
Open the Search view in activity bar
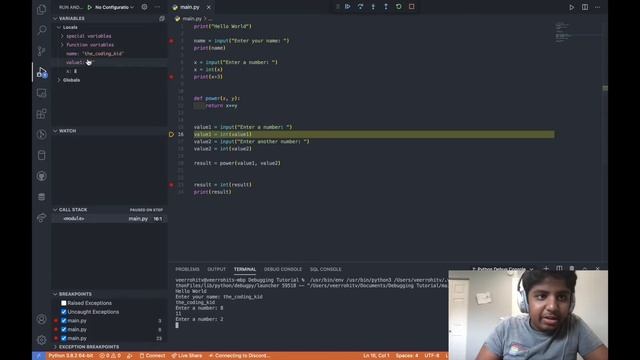[41, 30]
